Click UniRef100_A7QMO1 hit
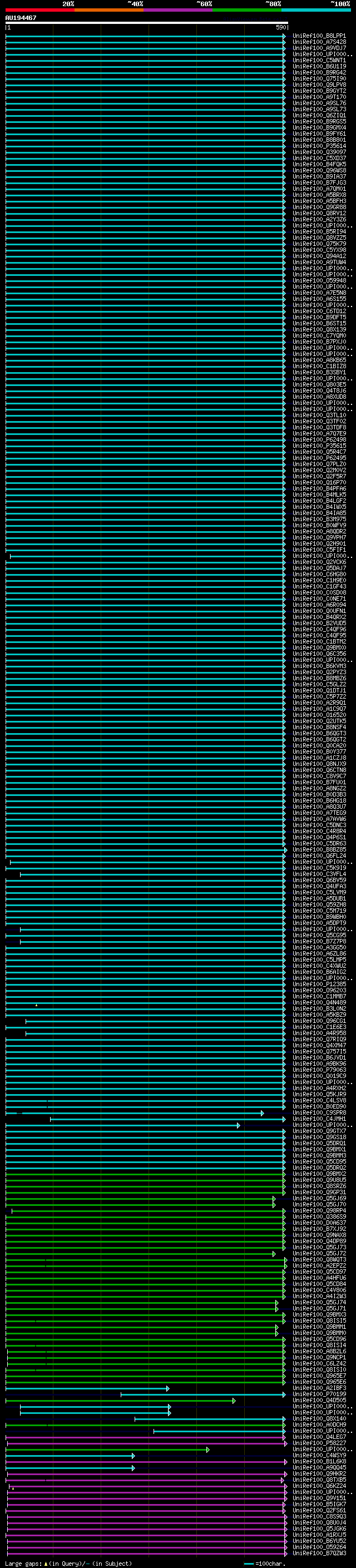The image size is (356, 1568). (319, 189)
